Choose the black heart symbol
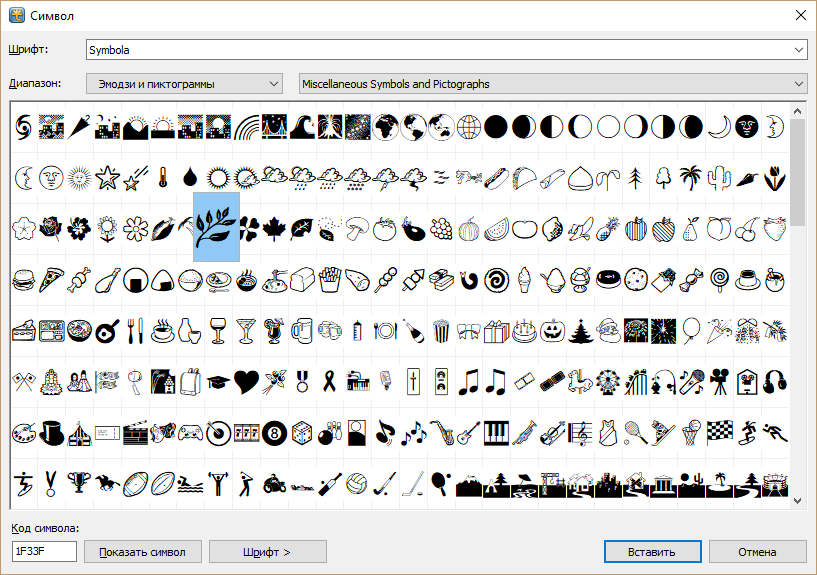 point(245,381)
